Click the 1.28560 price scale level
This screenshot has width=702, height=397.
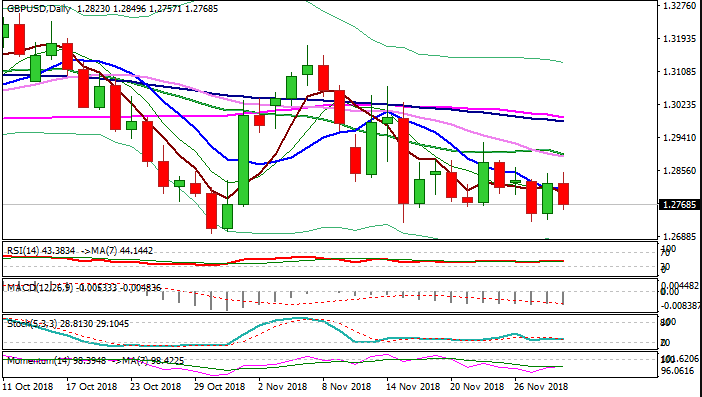point(681,171)
